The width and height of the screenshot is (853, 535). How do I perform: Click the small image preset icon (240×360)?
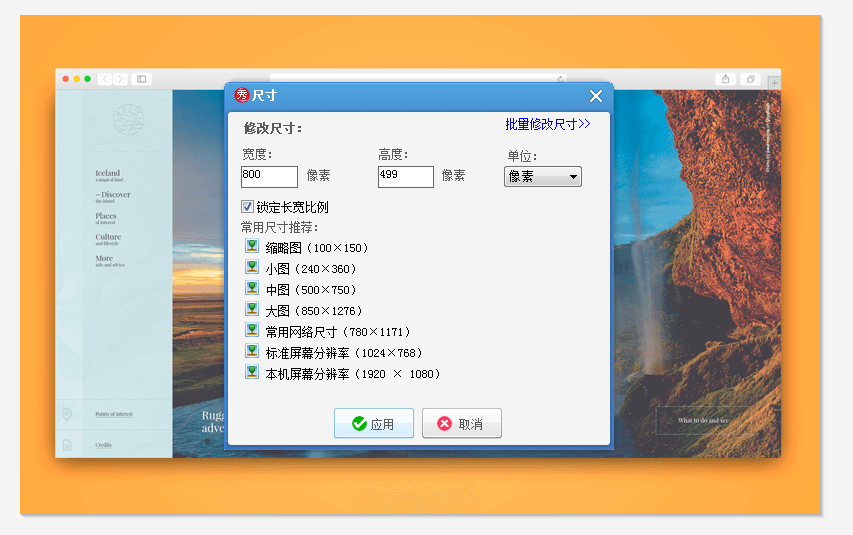[x=252, y=267]
